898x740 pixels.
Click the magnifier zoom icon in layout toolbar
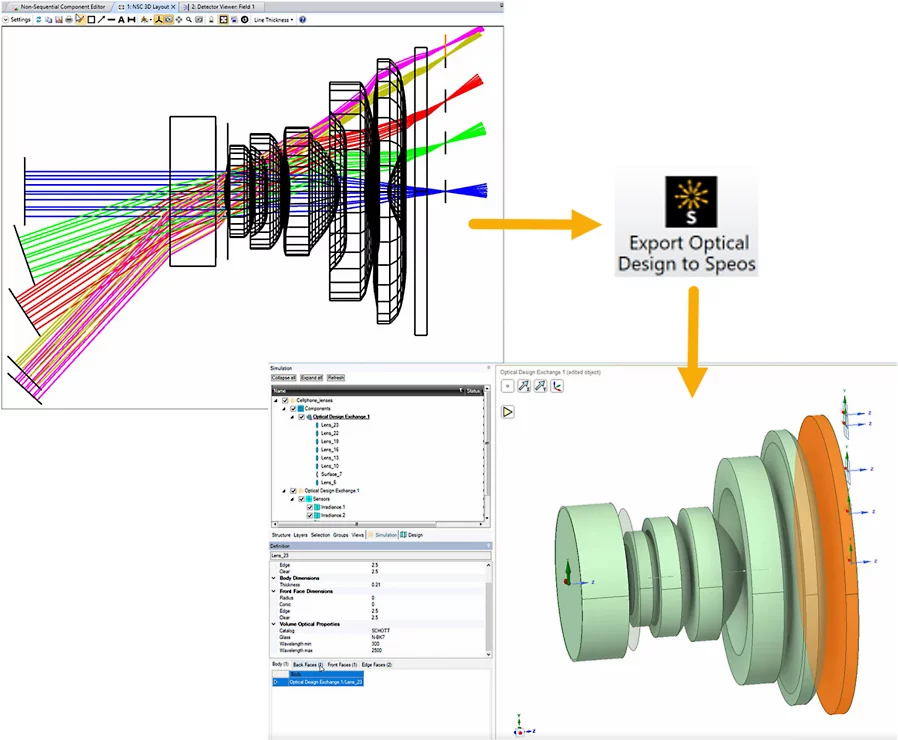[189, 19]
